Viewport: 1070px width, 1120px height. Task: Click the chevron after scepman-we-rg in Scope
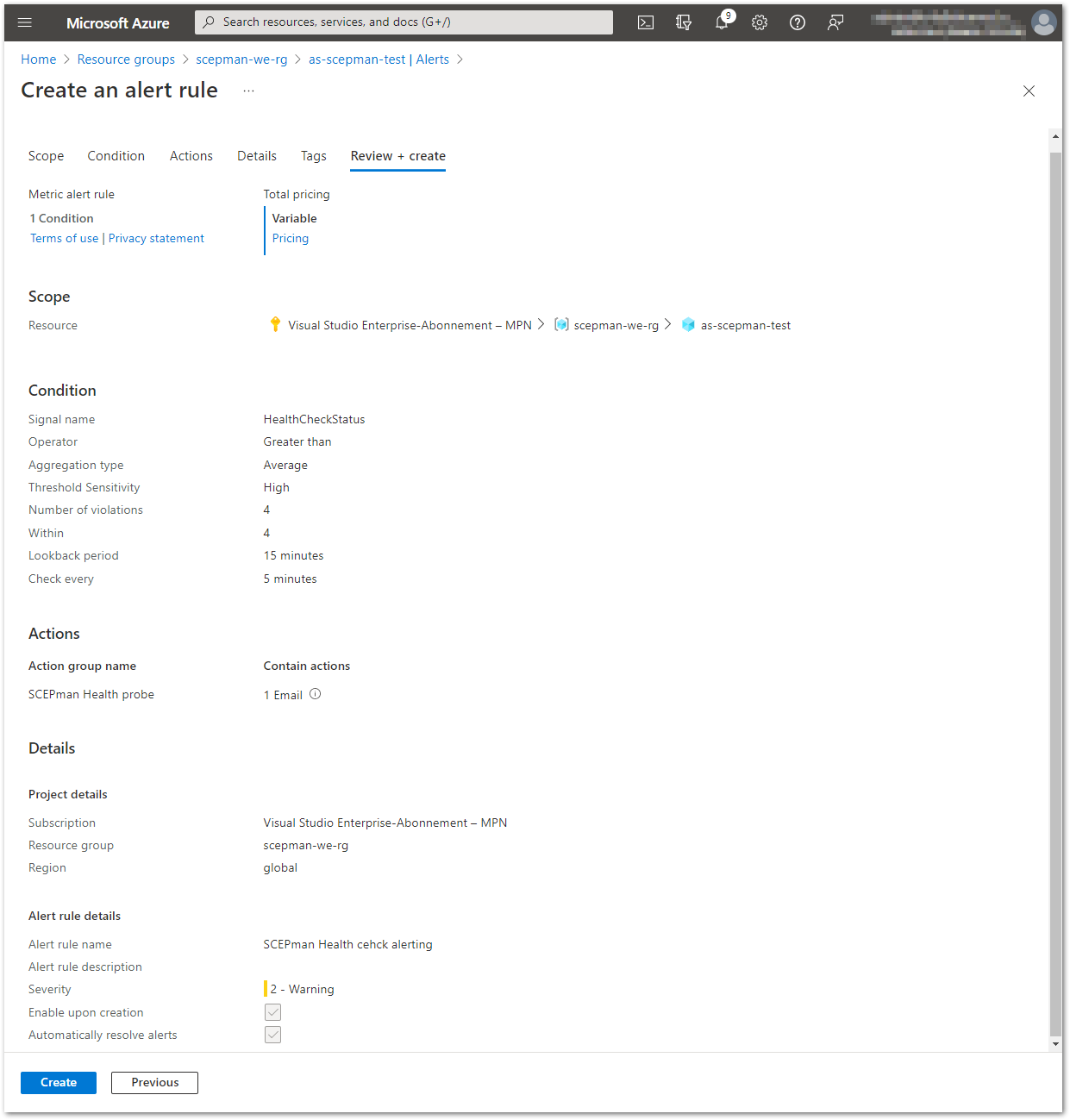pos(667,324)
